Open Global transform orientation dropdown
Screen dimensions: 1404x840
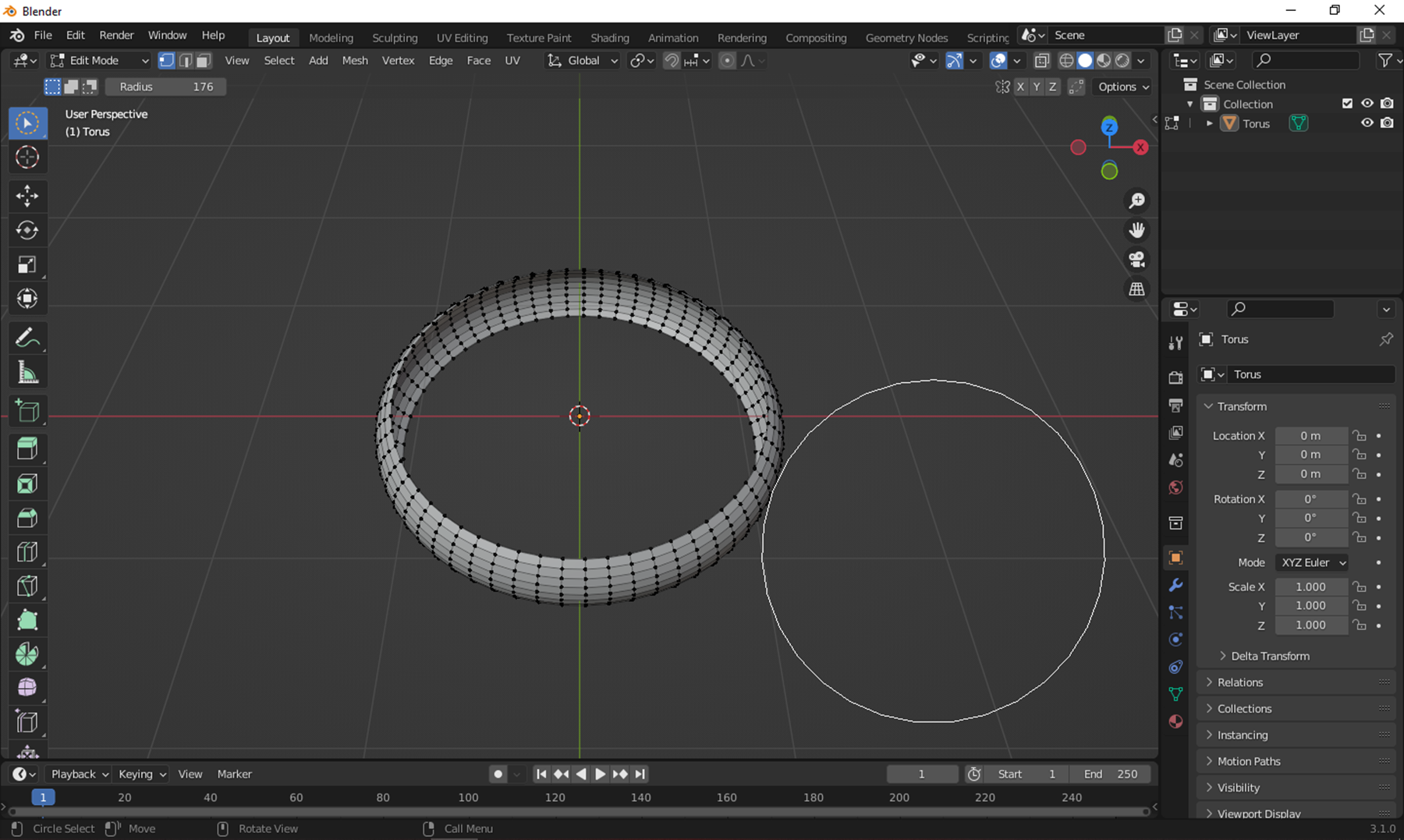point(583,60)
